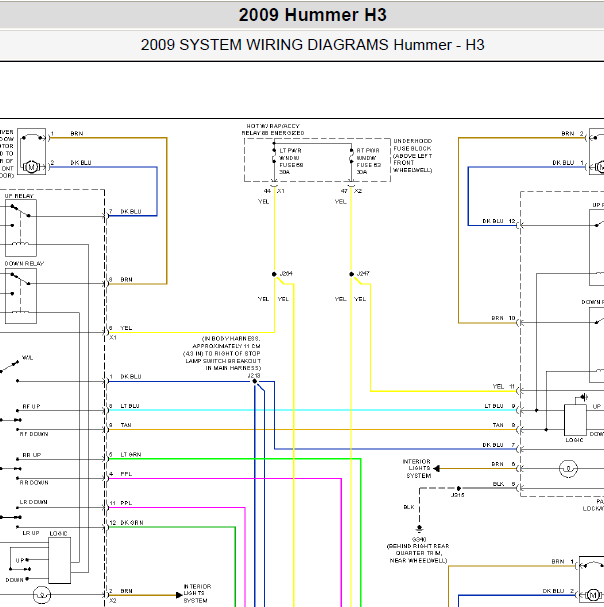Click the "RR DOWN" switch label
Screen dimensions: 604x607
click(34, 483)
